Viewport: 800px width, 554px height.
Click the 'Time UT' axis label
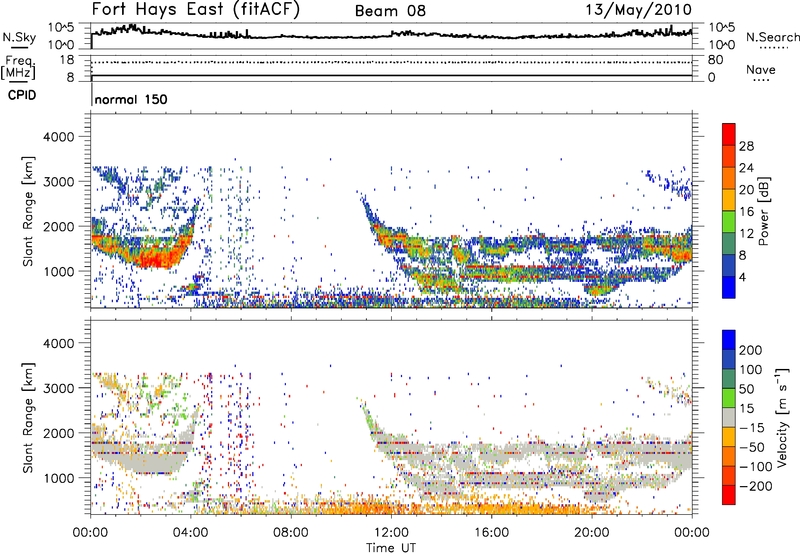click(391, 548)
